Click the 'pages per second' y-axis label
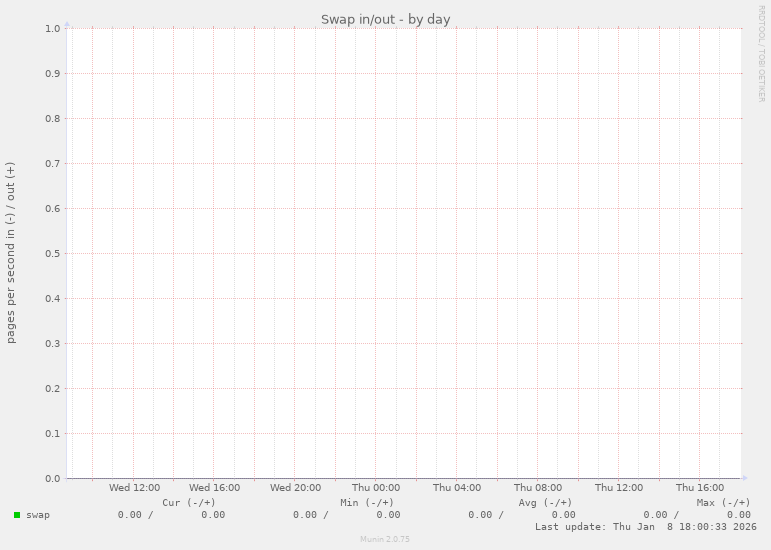Screen dimensions: 771x550 pyautogui.click(x=11, y=252)
